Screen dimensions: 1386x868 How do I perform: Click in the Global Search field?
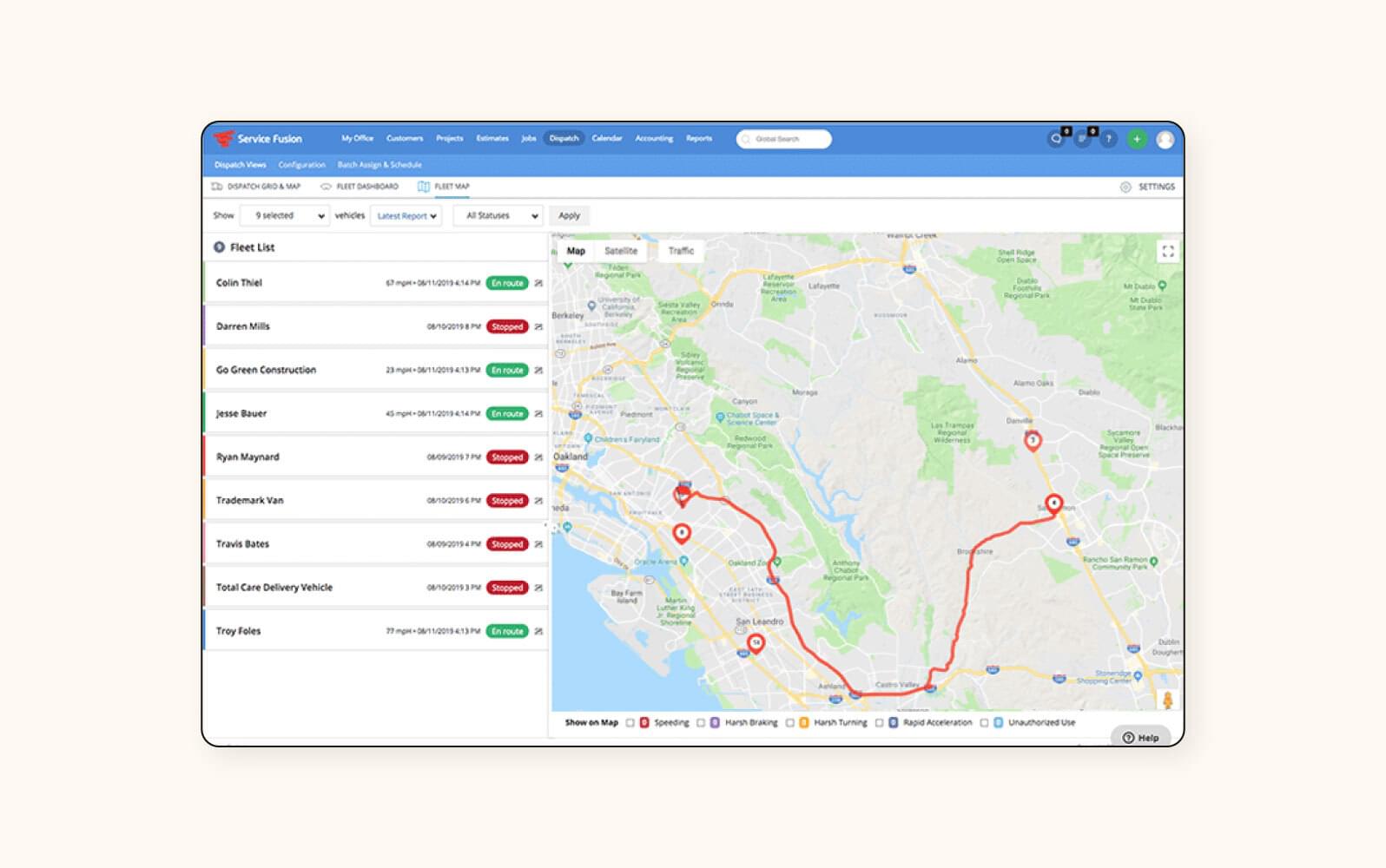tap(784, 139)
